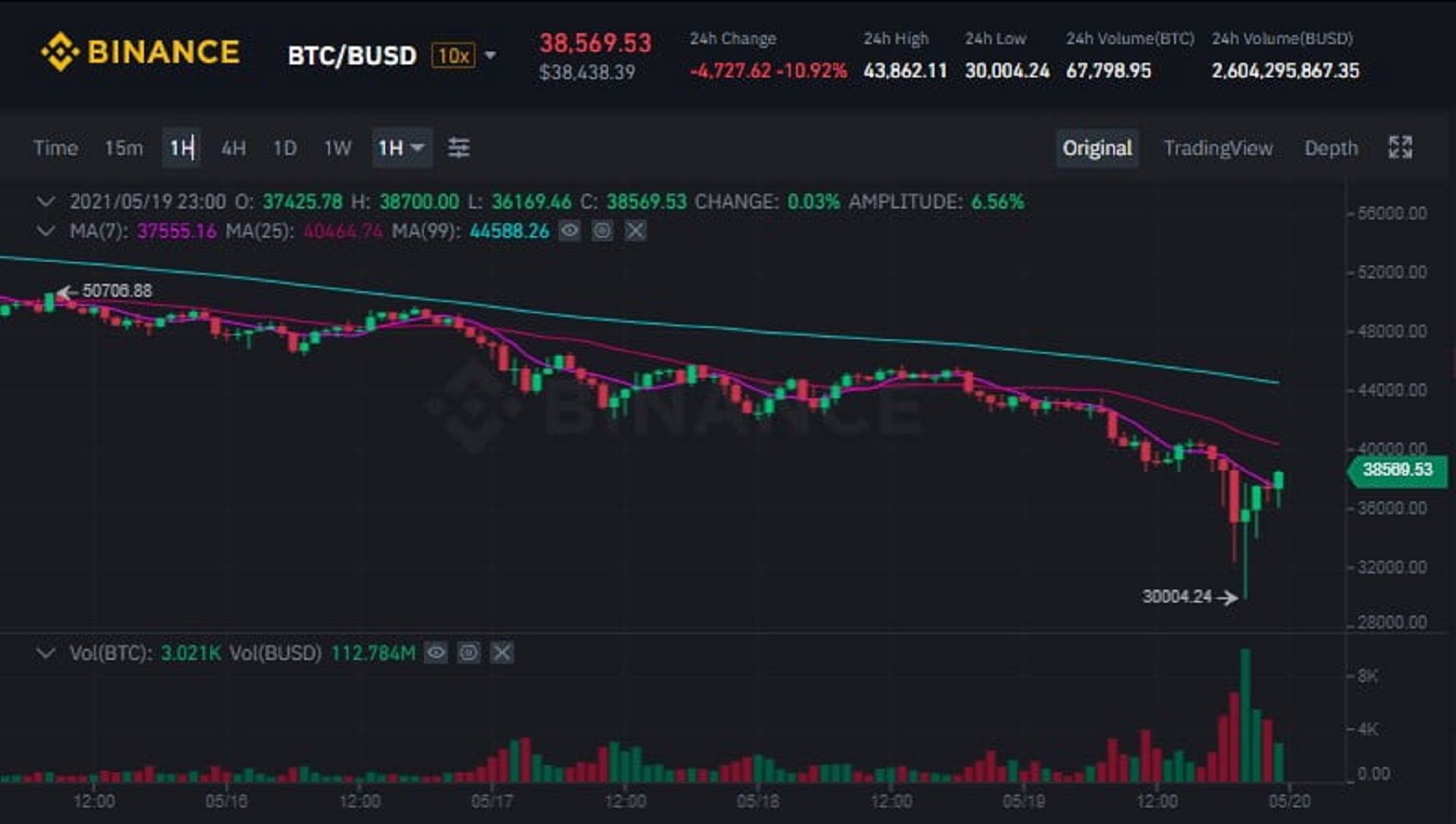Click the AMPLITUDE value 6.56%
Viewport: 1456px width, 824px height.
point(997,202)
